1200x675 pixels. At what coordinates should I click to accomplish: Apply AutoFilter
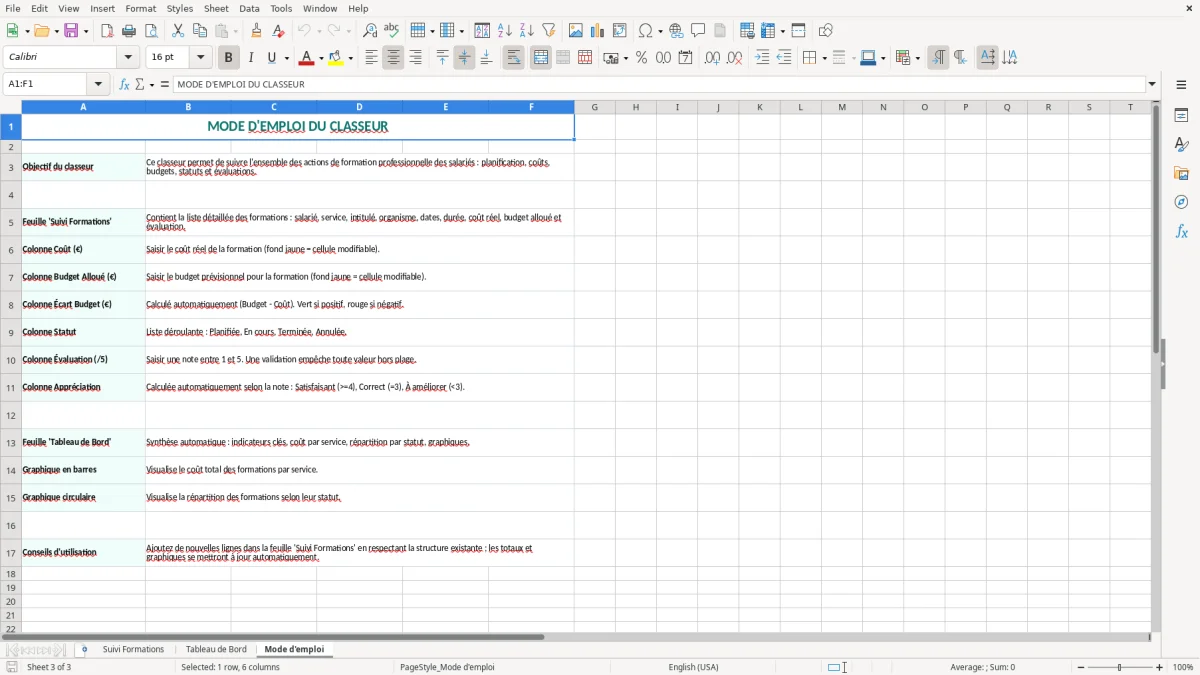point(549,31)
